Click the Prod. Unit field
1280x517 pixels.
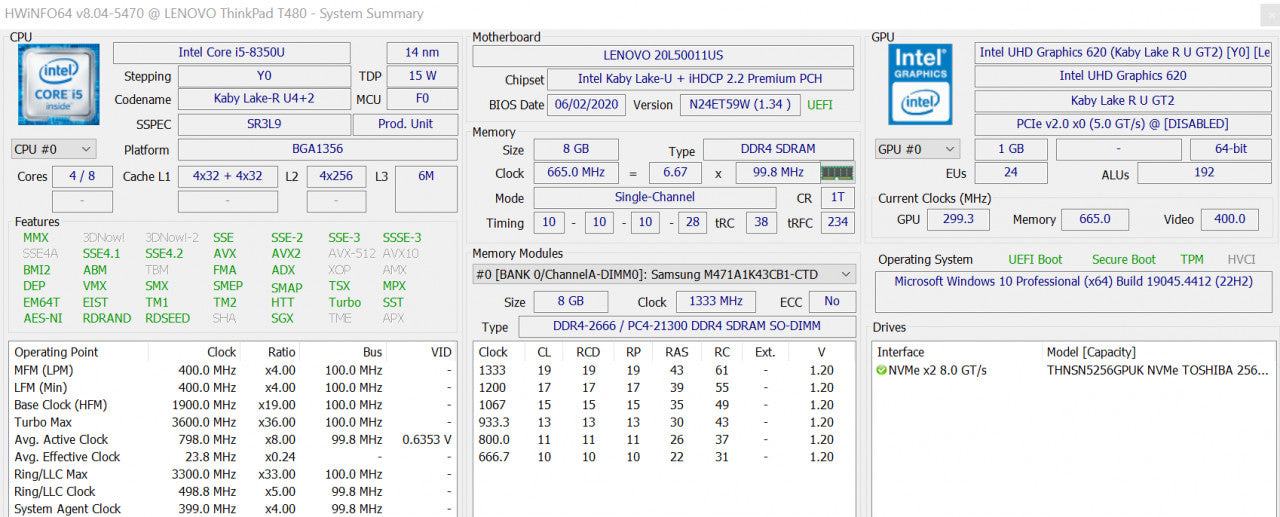[x=405, y=124]
